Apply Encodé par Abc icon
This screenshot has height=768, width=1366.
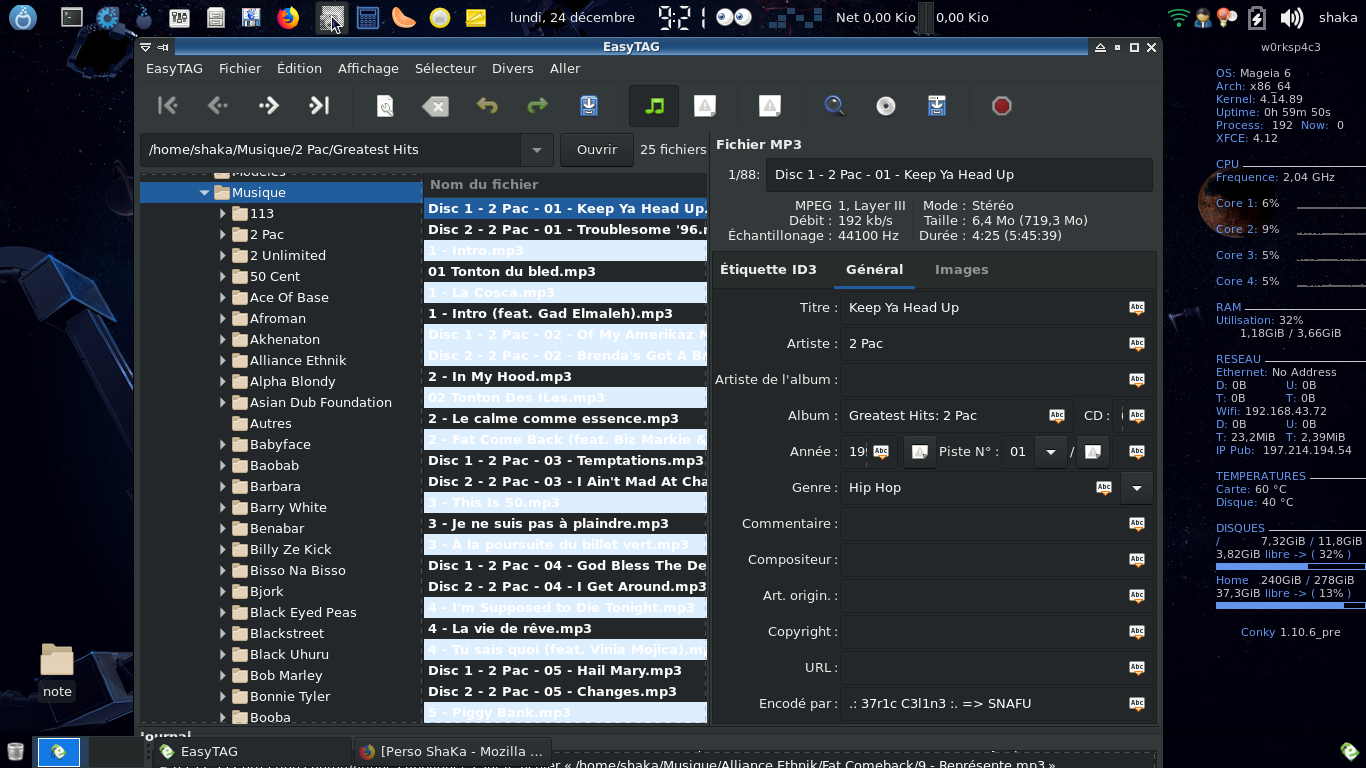[1136, 703]
